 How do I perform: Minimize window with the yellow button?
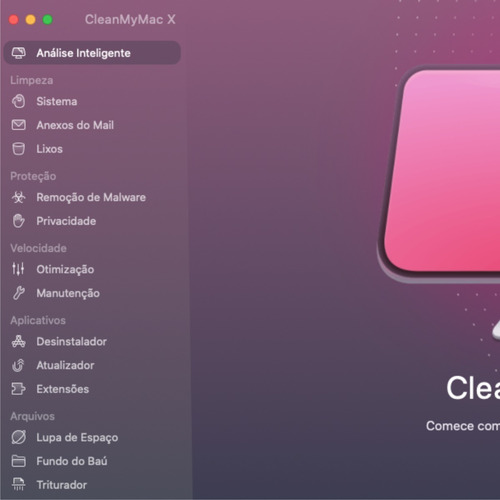[x=31, y=20]
